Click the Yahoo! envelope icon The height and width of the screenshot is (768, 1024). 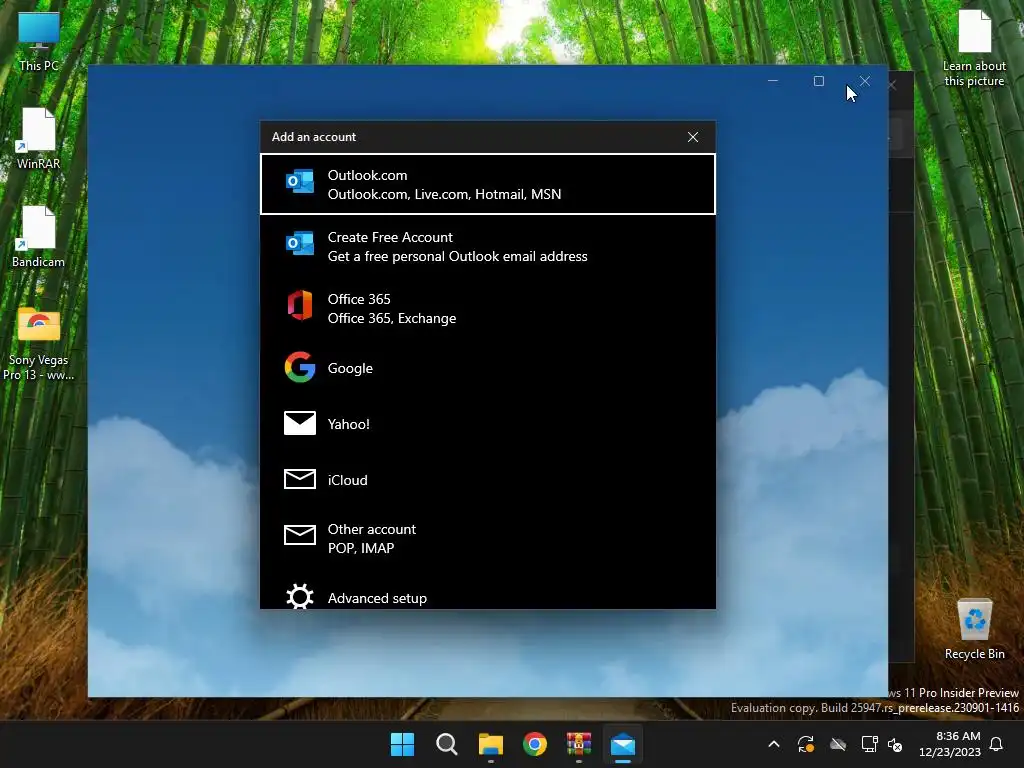[300, 423]
